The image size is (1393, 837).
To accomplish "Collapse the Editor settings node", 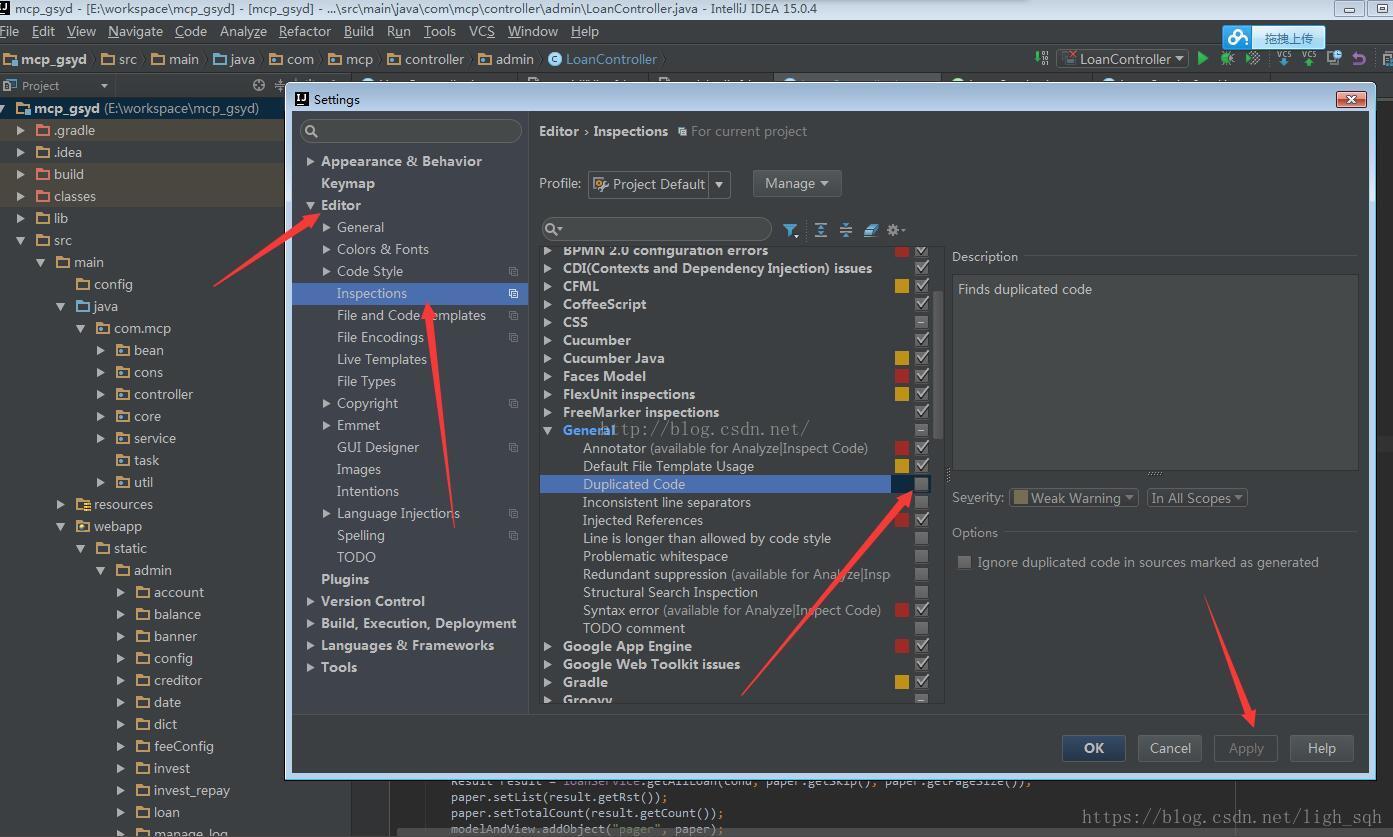I will pos(310,205).
